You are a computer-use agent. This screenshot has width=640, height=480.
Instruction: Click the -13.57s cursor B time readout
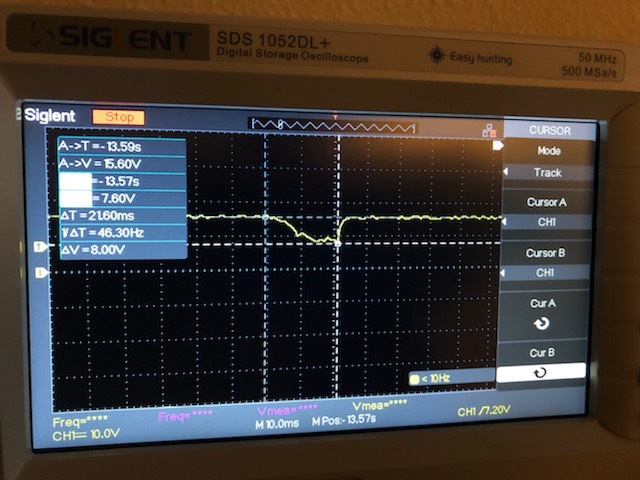pos(122,181)
